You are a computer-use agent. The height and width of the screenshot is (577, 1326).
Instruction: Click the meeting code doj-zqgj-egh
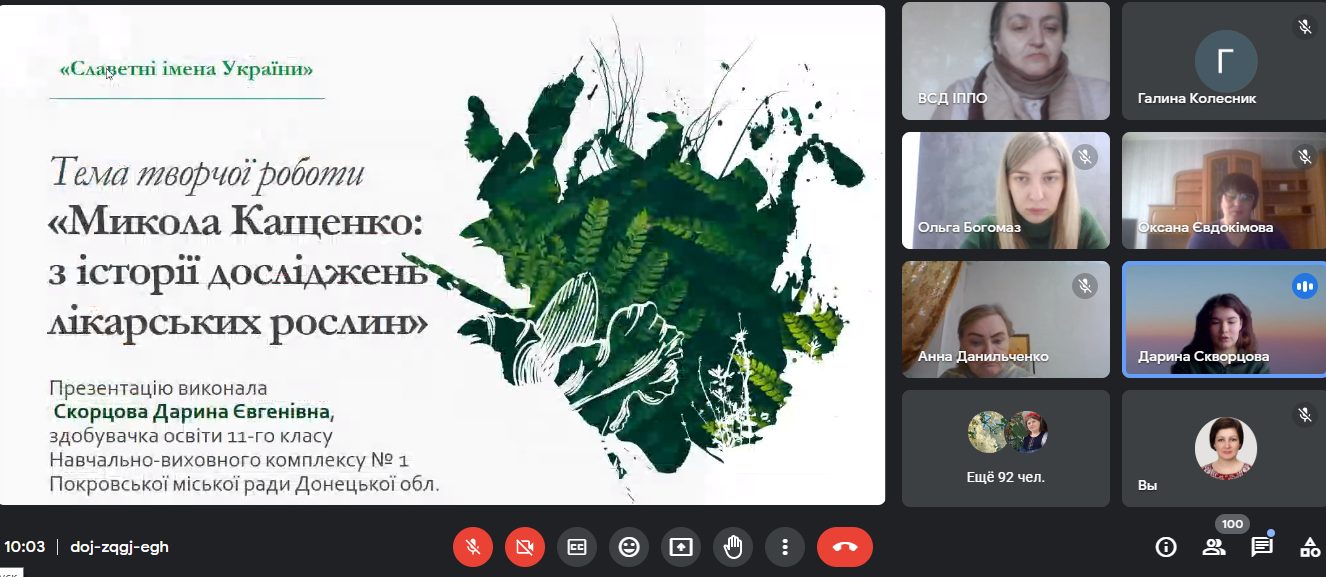click(119, 547)
